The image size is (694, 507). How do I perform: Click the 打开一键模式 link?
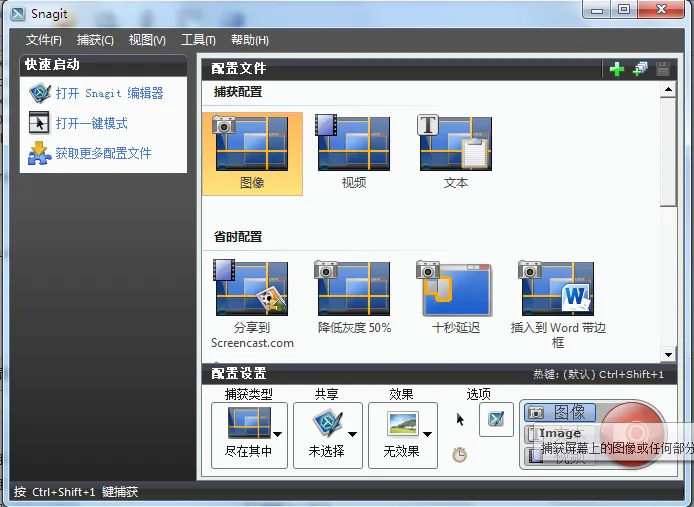(x=92, y=123)
